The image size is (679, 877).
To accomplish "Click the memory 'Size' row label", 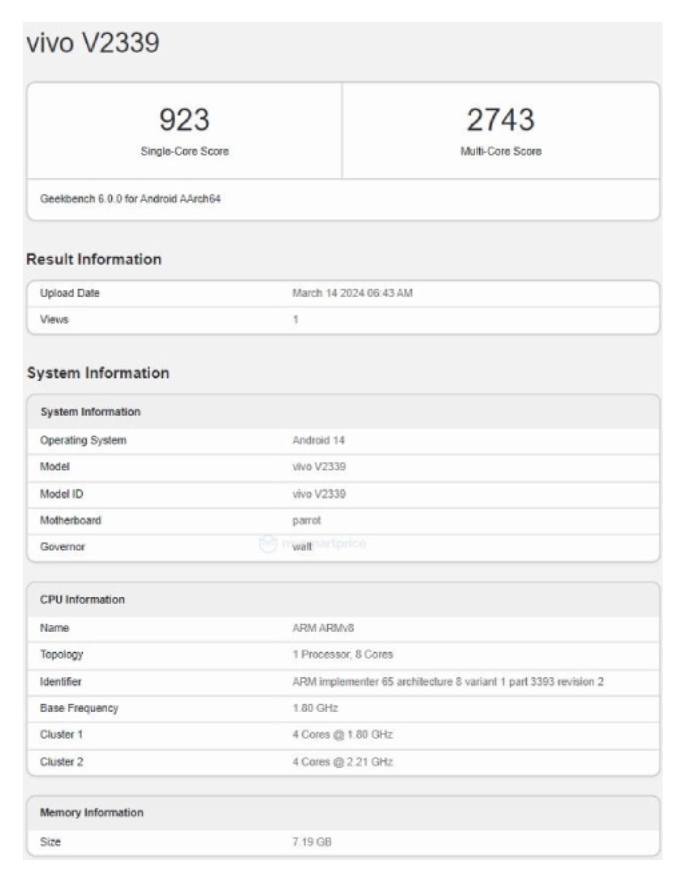I will point(50,842).
